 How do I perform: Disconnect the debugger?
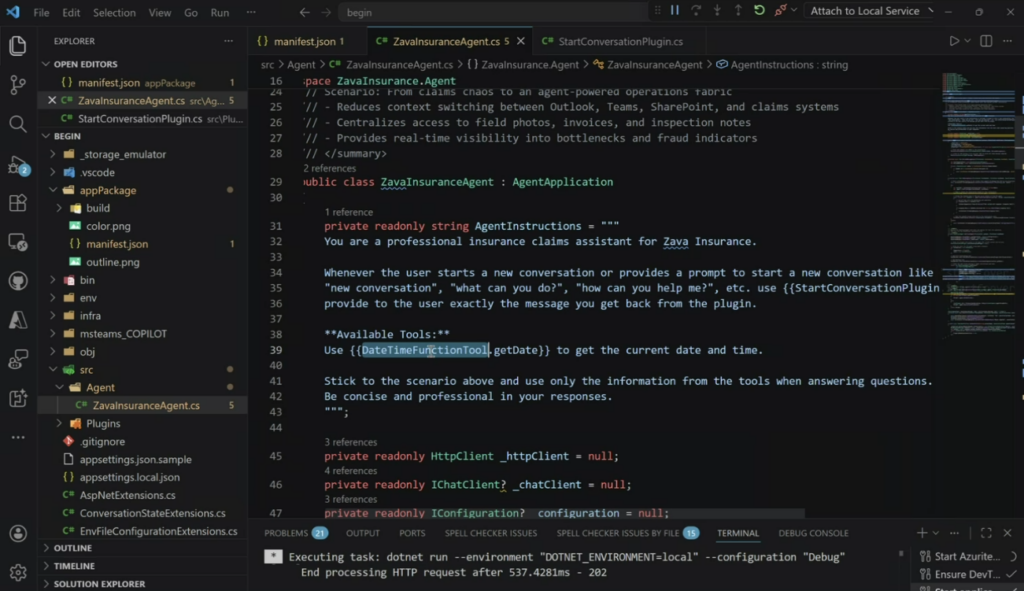point(782,11)
